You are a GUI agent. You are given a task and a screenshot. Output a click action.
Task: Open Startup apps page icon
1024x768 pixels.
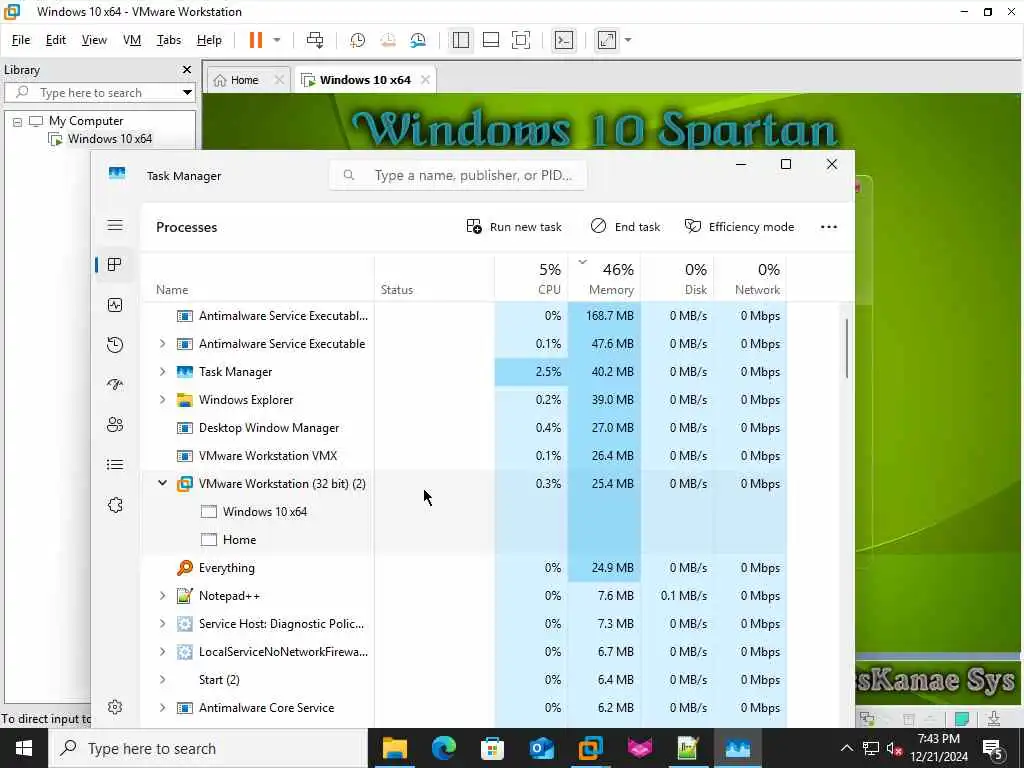point(115,385)
